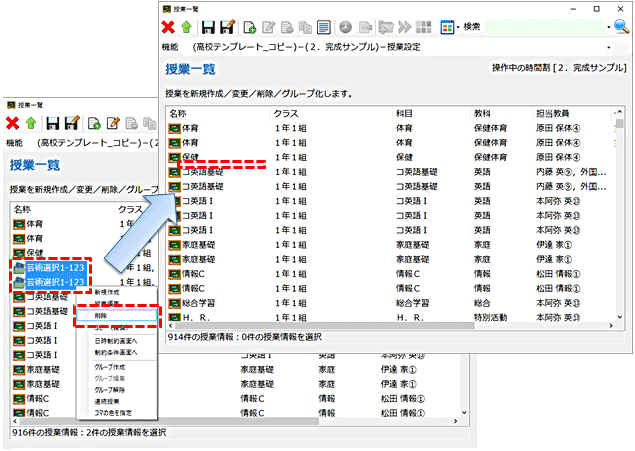
Task: Click the blue list view icon in toolbar
Action: tap(326, 27)
